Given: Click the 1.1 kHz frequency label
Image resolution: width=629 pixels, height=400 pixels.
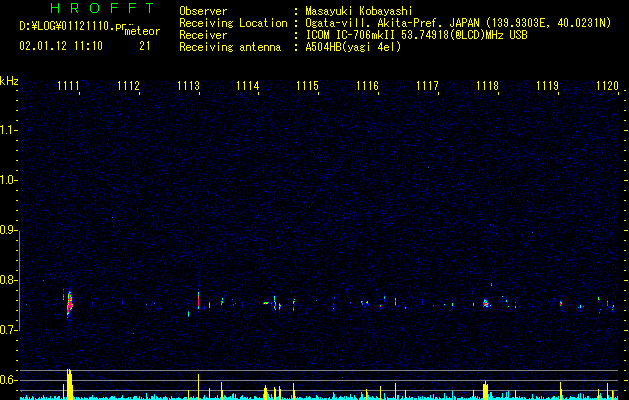Looking at the screenshot, I should tap(9, 130).
